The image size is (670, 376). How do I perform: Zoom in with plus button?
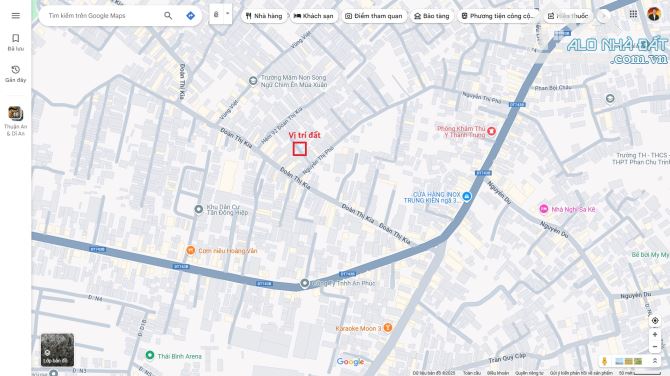coord(655,335)
